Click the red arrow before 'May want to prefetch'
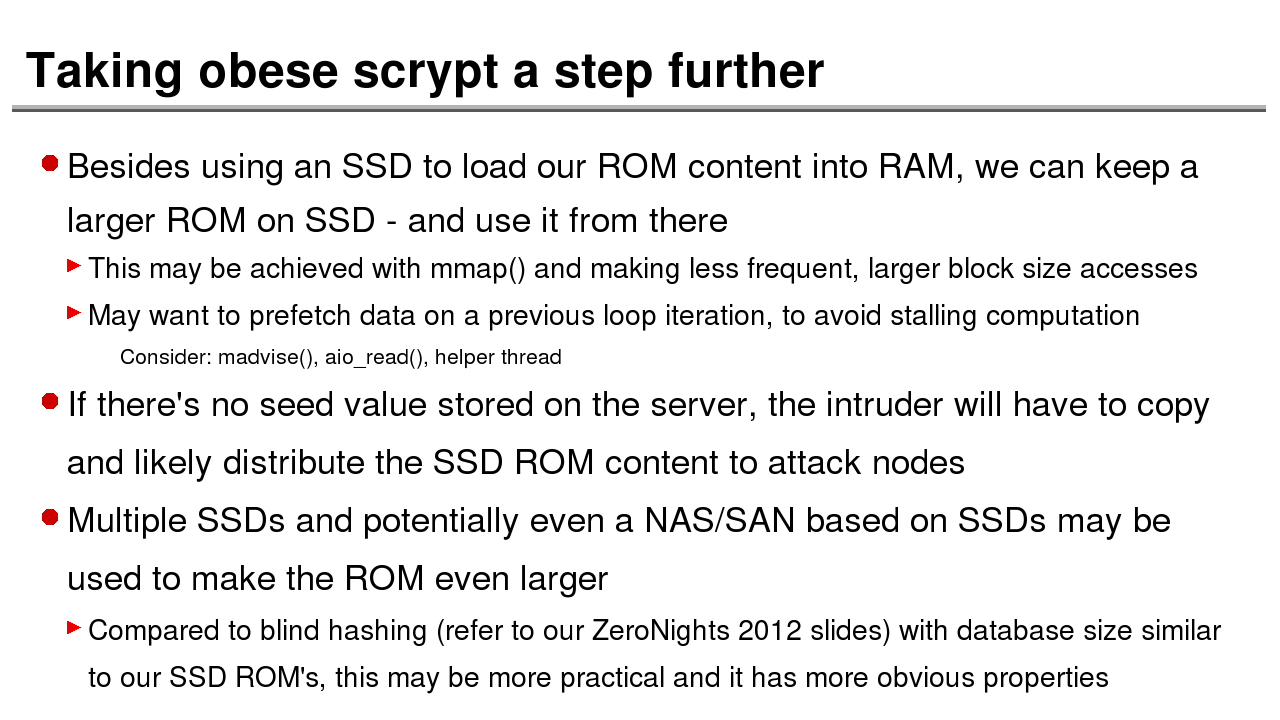This screenshot has height=720, width=1280. point(73,313)
